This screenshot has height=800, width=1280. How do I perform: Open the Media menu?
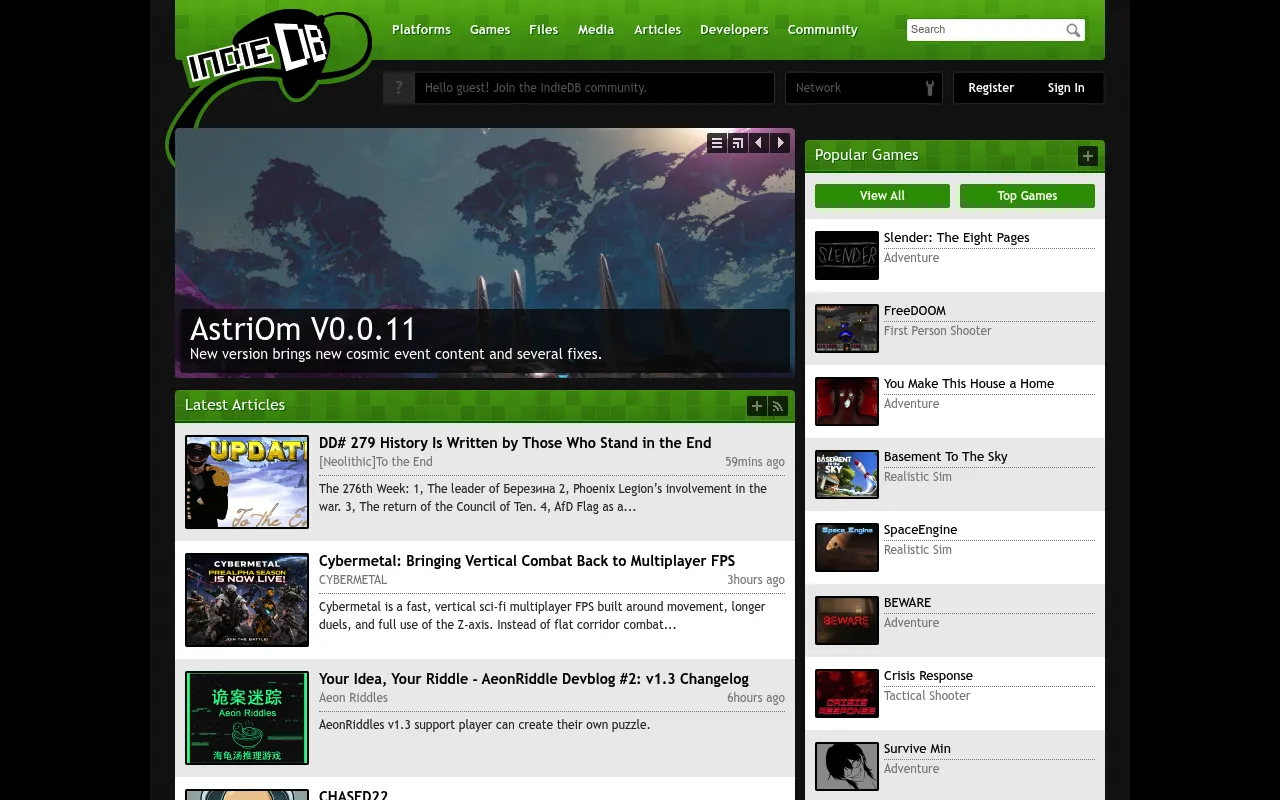pos(596,30)
